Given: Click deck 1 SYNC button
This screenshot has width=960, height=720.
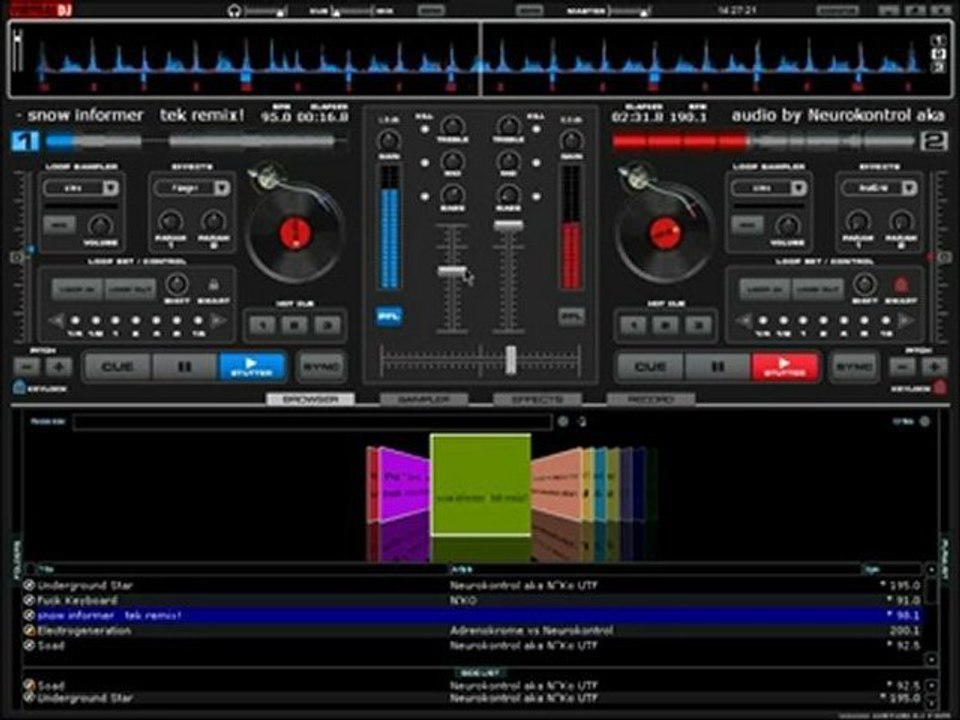Looking at the screenshot, I should pos(321,367).
